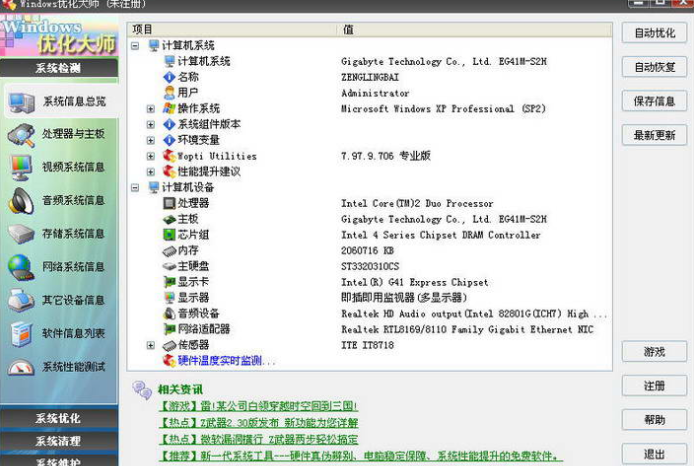Open 视频系统信息 monitor icon

[x=21, y=168]
